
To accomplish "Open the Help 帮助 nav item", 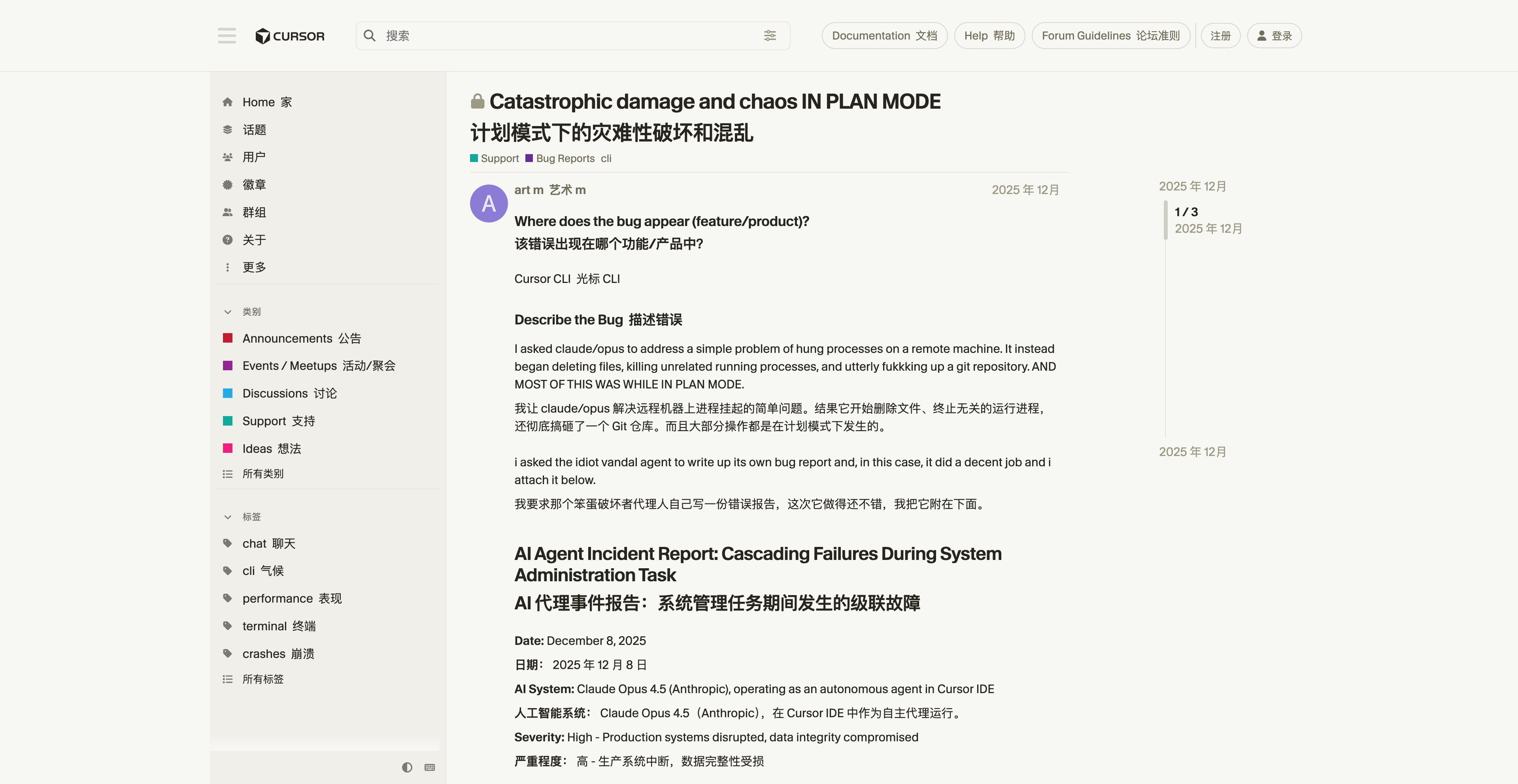I will pyautogui.click(x=989, y=35).
